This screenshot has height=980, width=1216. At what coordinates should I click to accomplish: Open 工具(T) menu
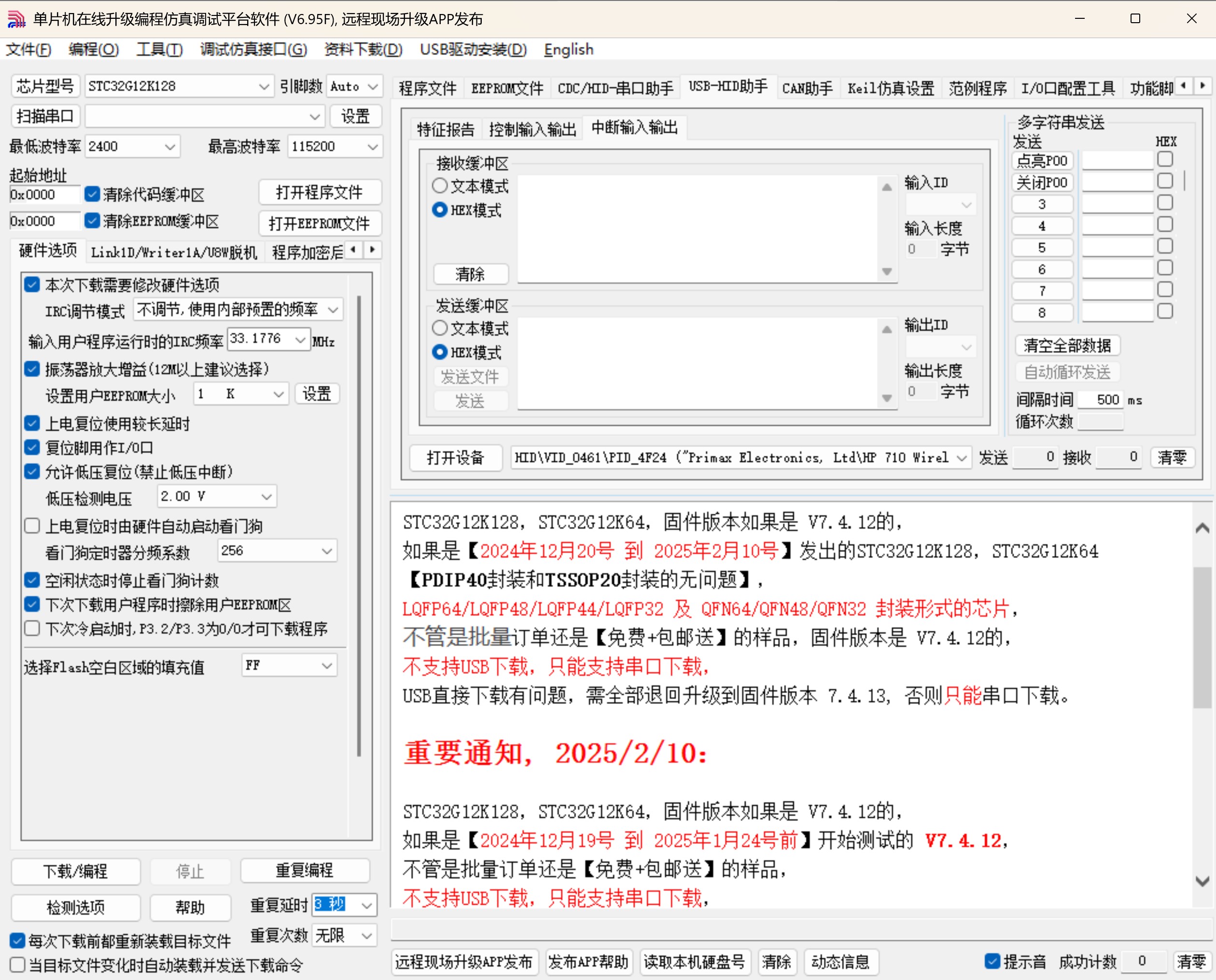159,50
